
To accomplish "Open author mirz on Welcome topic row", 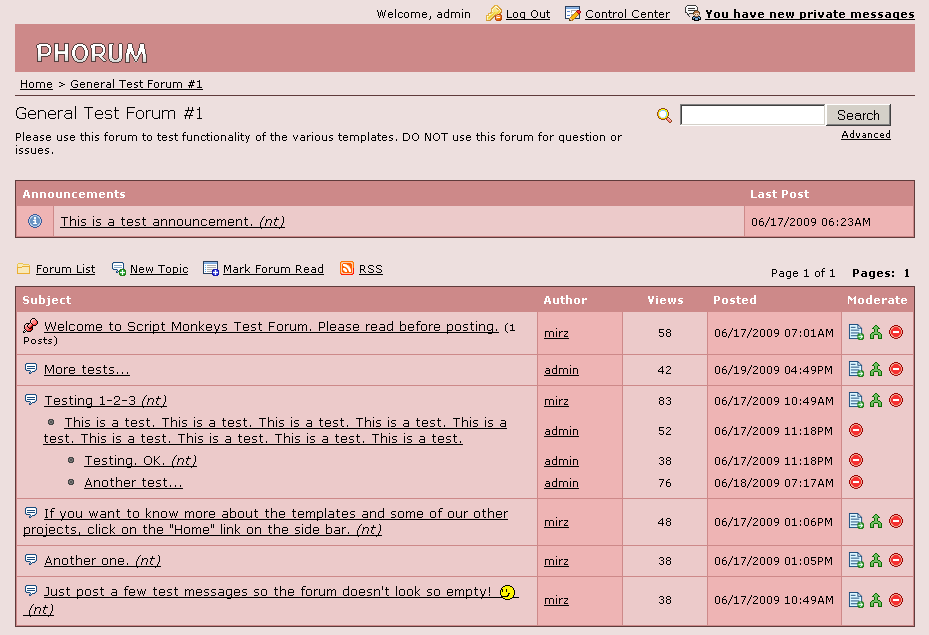I will (556, 333).
